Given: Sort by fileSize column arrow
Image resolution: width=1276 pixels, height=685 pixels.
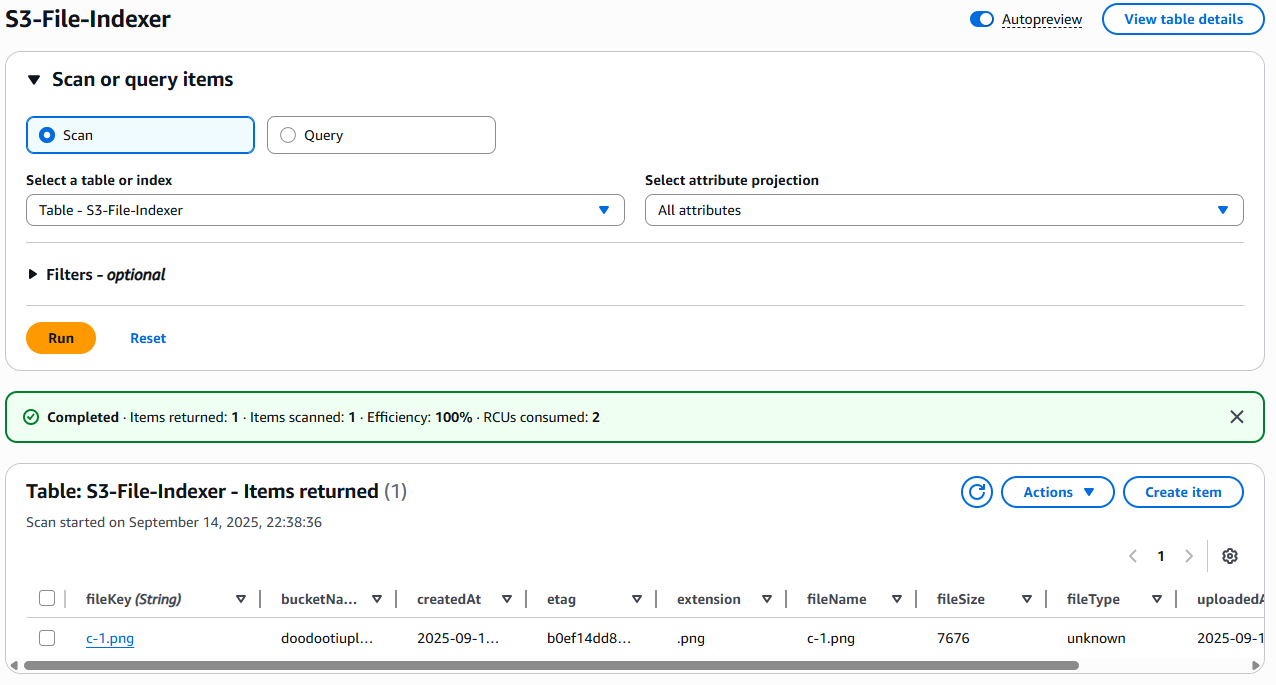Looking at the screenshot, I should 1027,599.
